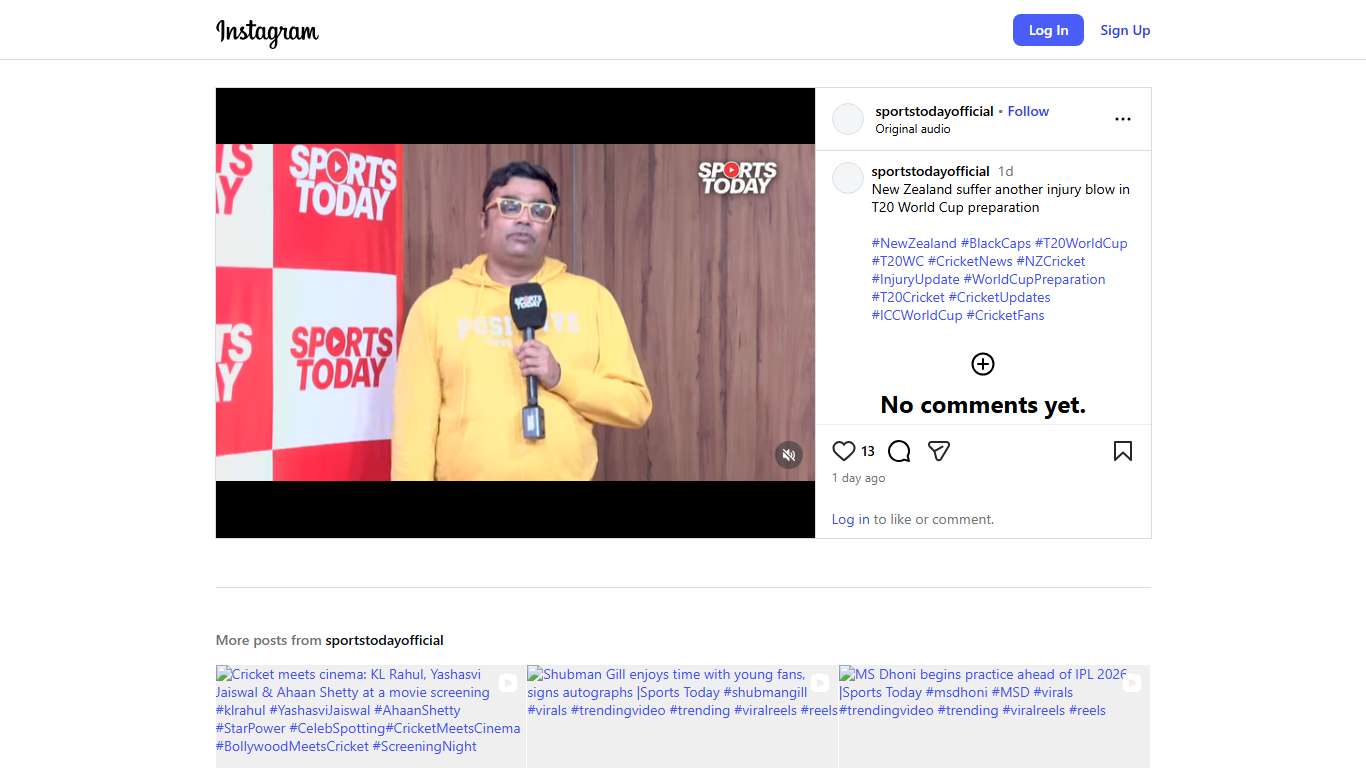Open comments via speech bubble icon

coord(899,451)
